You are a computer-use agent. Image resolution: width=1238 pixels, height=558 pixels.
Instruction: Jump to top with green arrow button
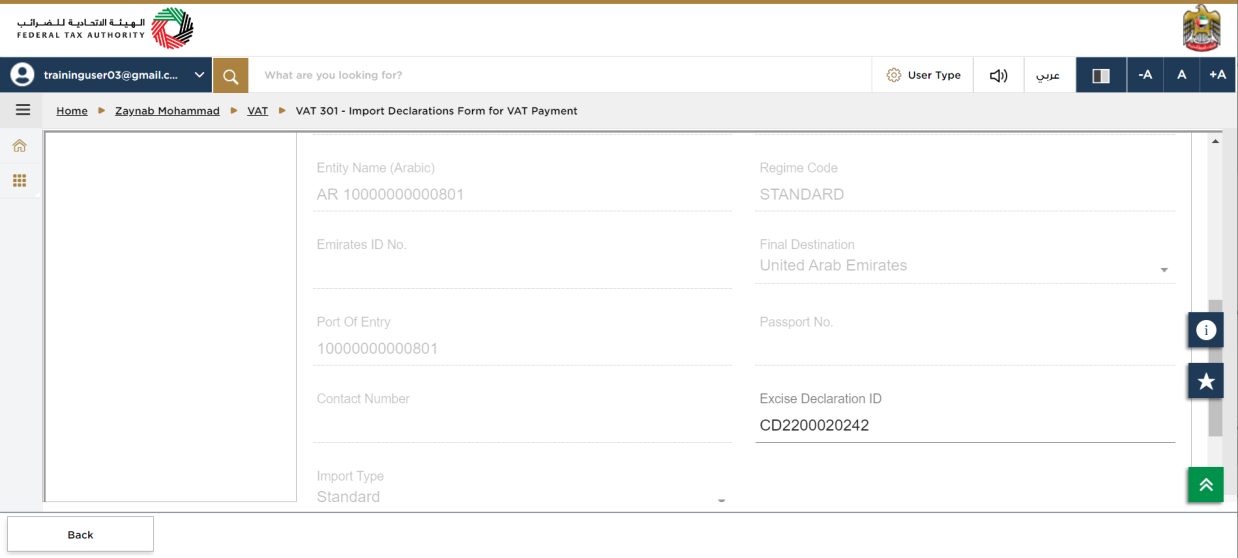(x=1206, y=485)
